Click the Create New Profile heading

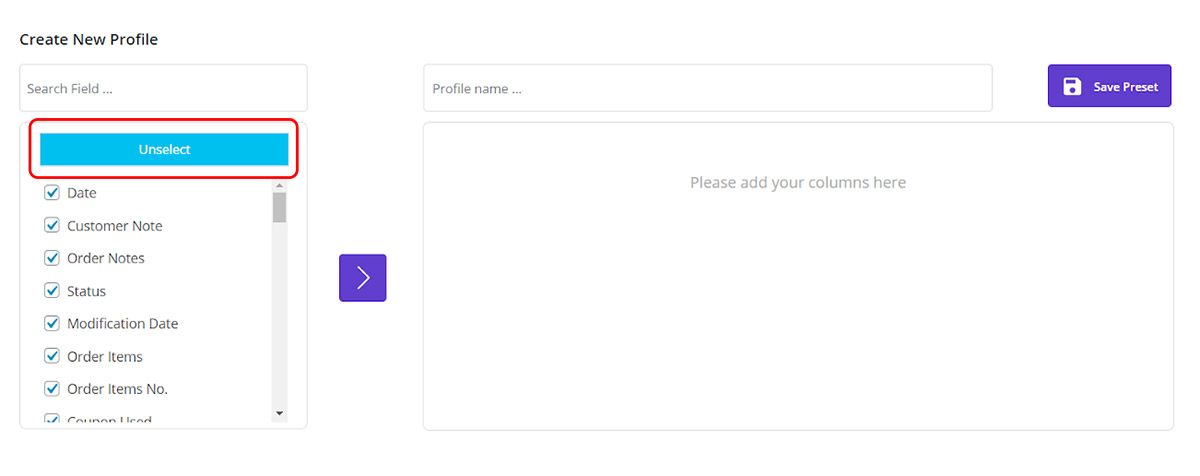[89, 40]
